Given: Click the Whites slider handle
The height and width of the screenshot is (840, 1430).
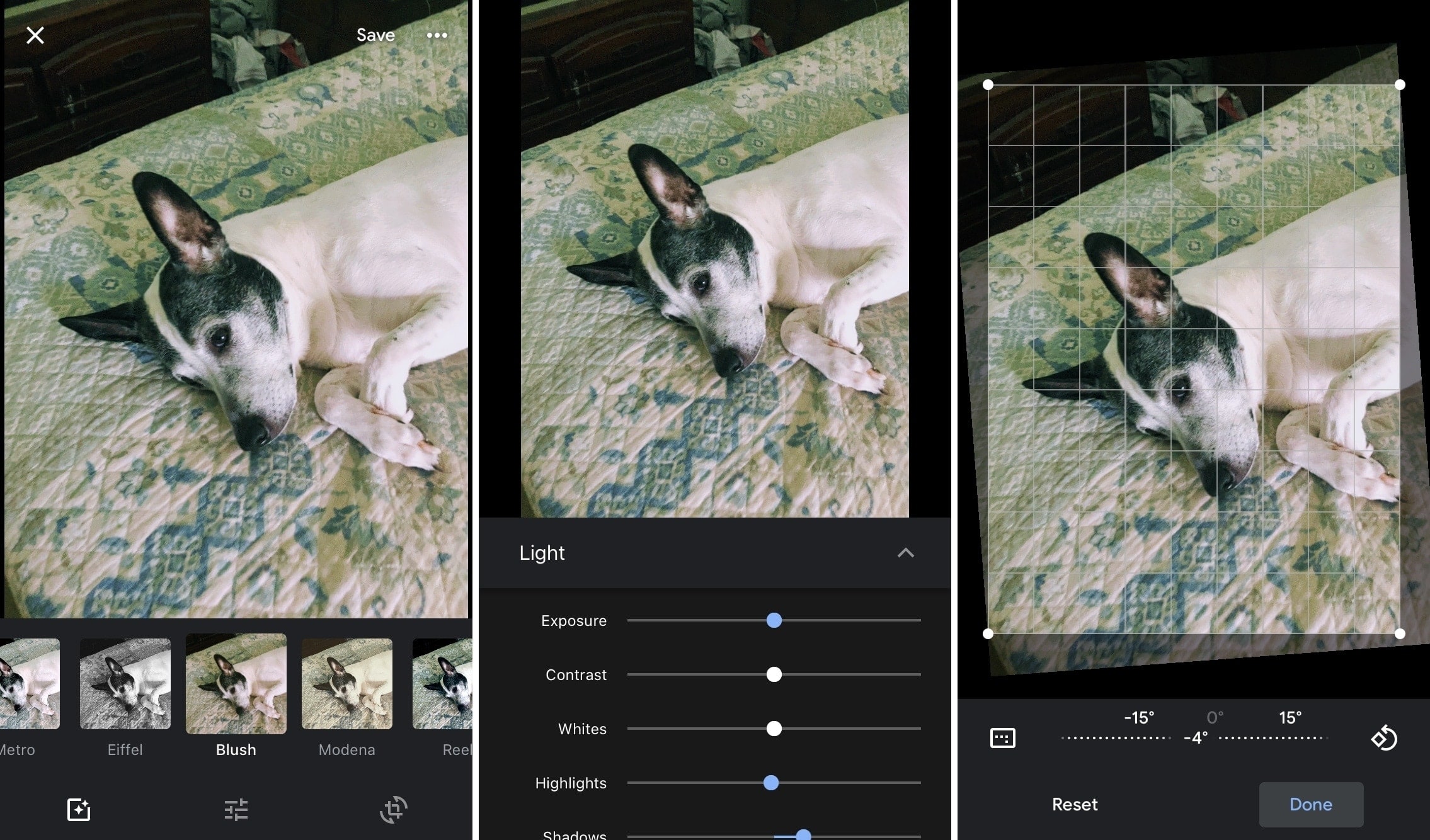Looking at the screenshot, I should (x=774, y=729).
